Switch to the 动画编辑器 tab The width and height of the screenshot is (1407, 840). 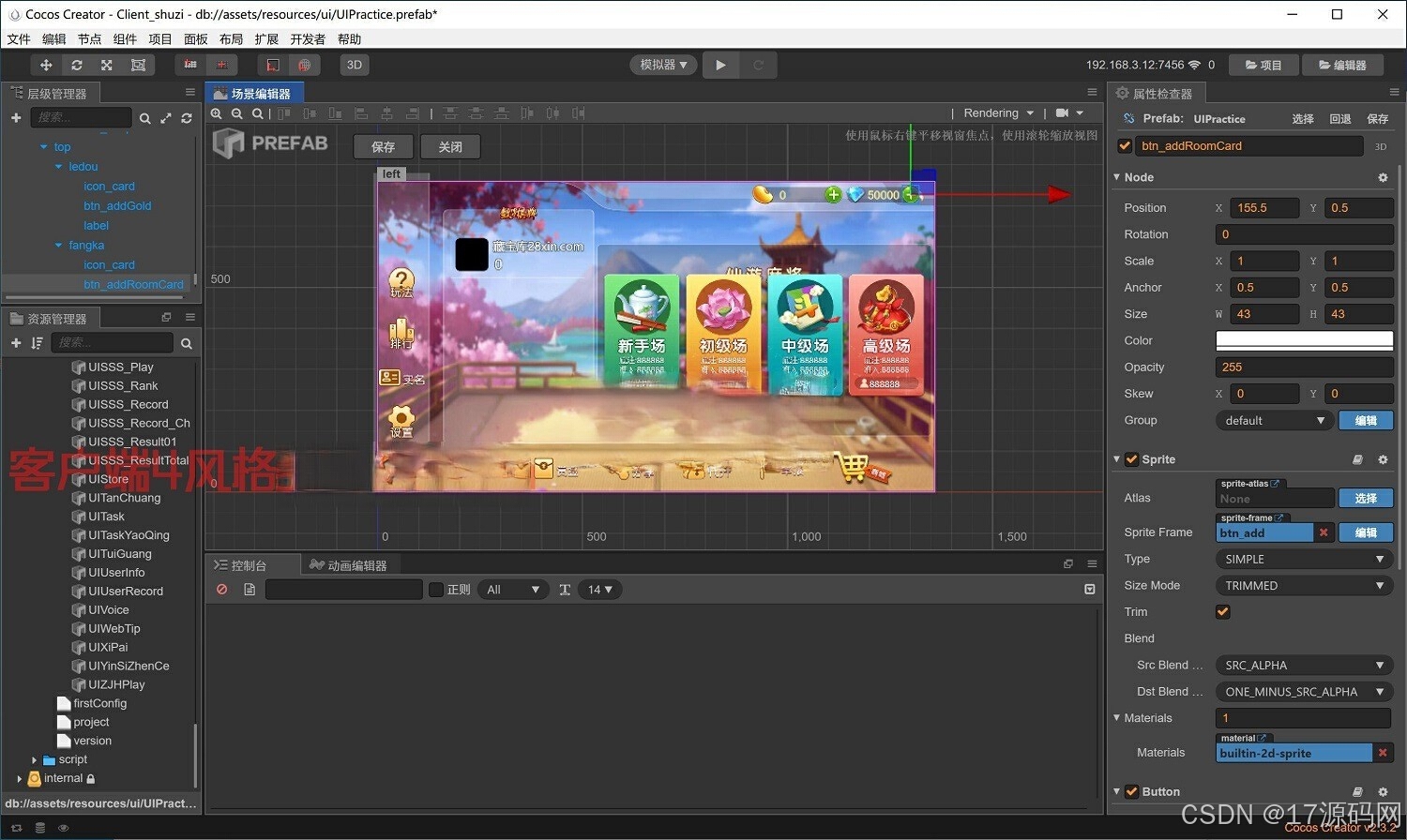348,565
